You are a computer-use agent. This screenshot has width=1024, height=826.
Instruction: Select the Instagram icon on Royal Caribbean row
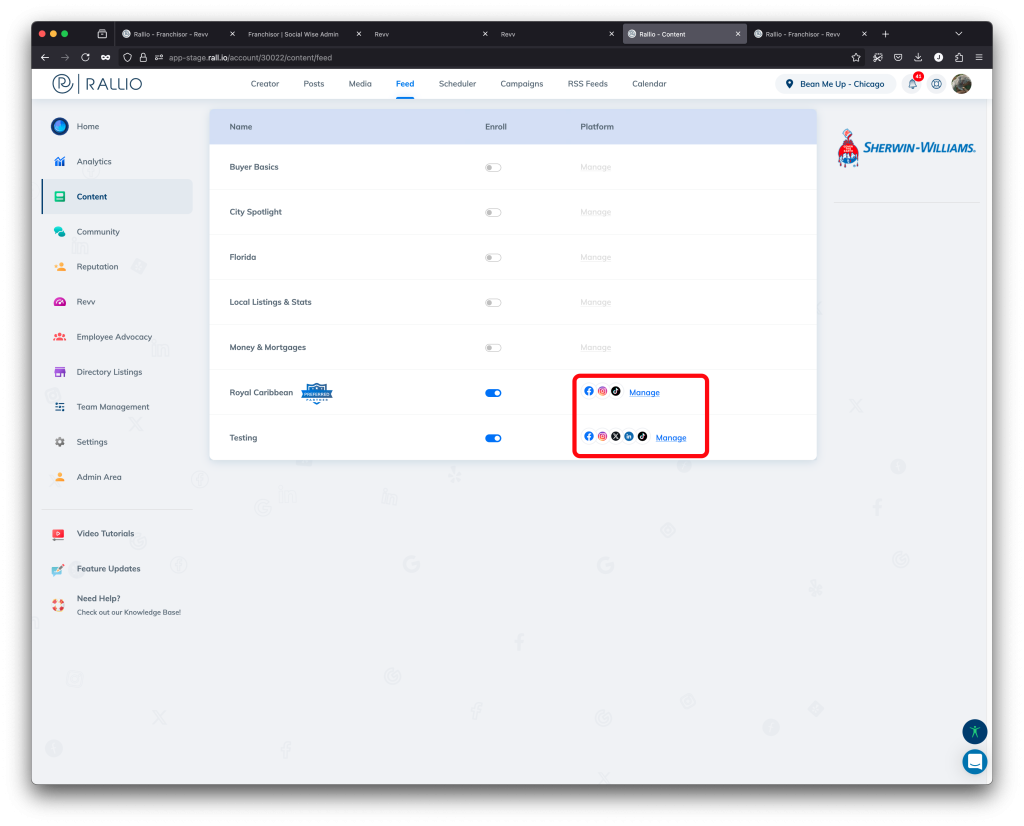pos(602,391)
